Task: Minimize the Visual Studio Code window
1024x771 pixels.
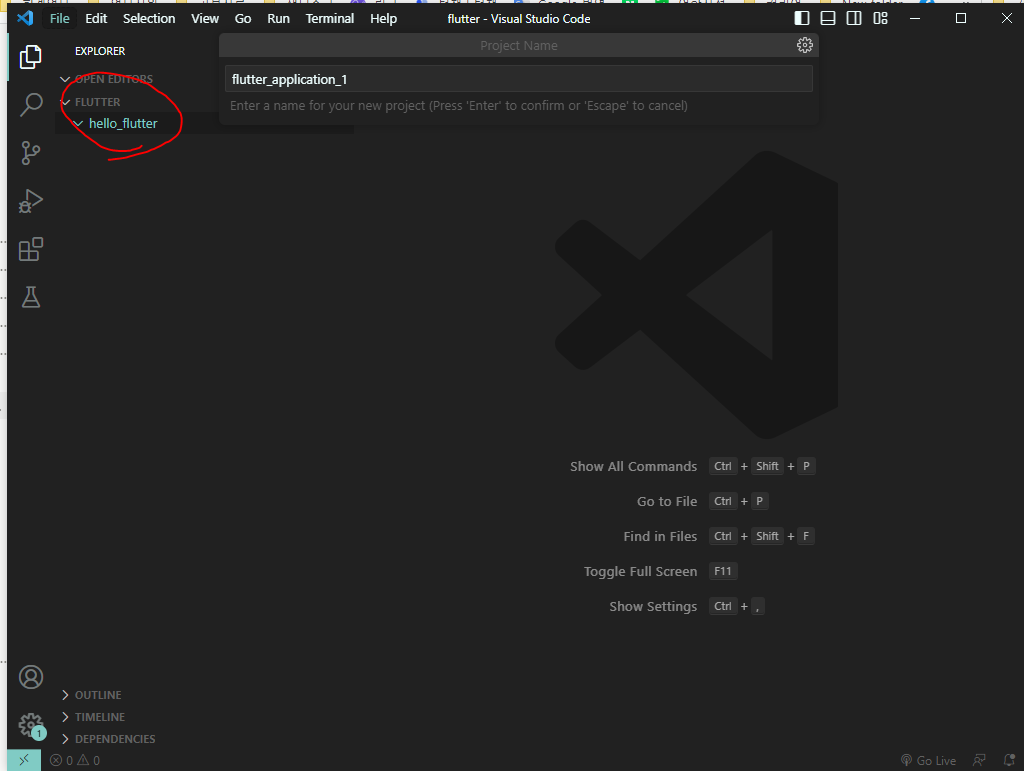Action: coord(915,18)
